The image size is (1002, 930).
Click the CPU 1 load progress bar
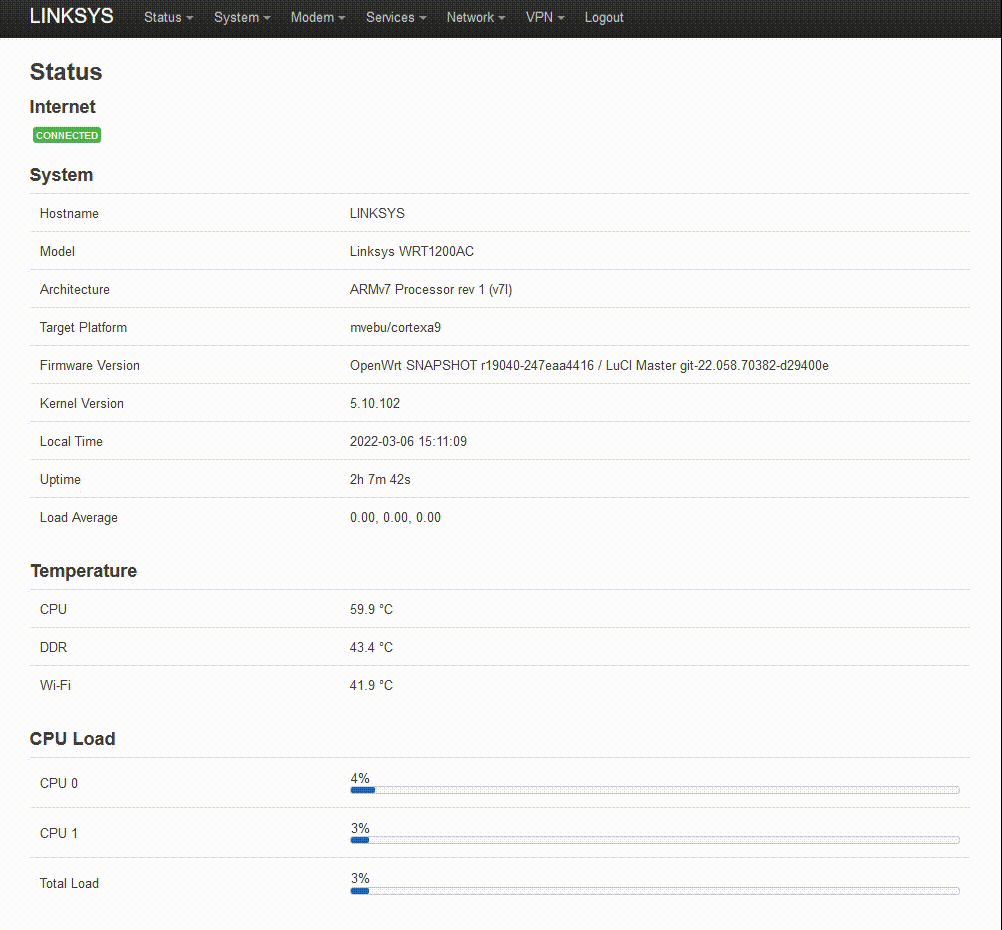point(655,840)
